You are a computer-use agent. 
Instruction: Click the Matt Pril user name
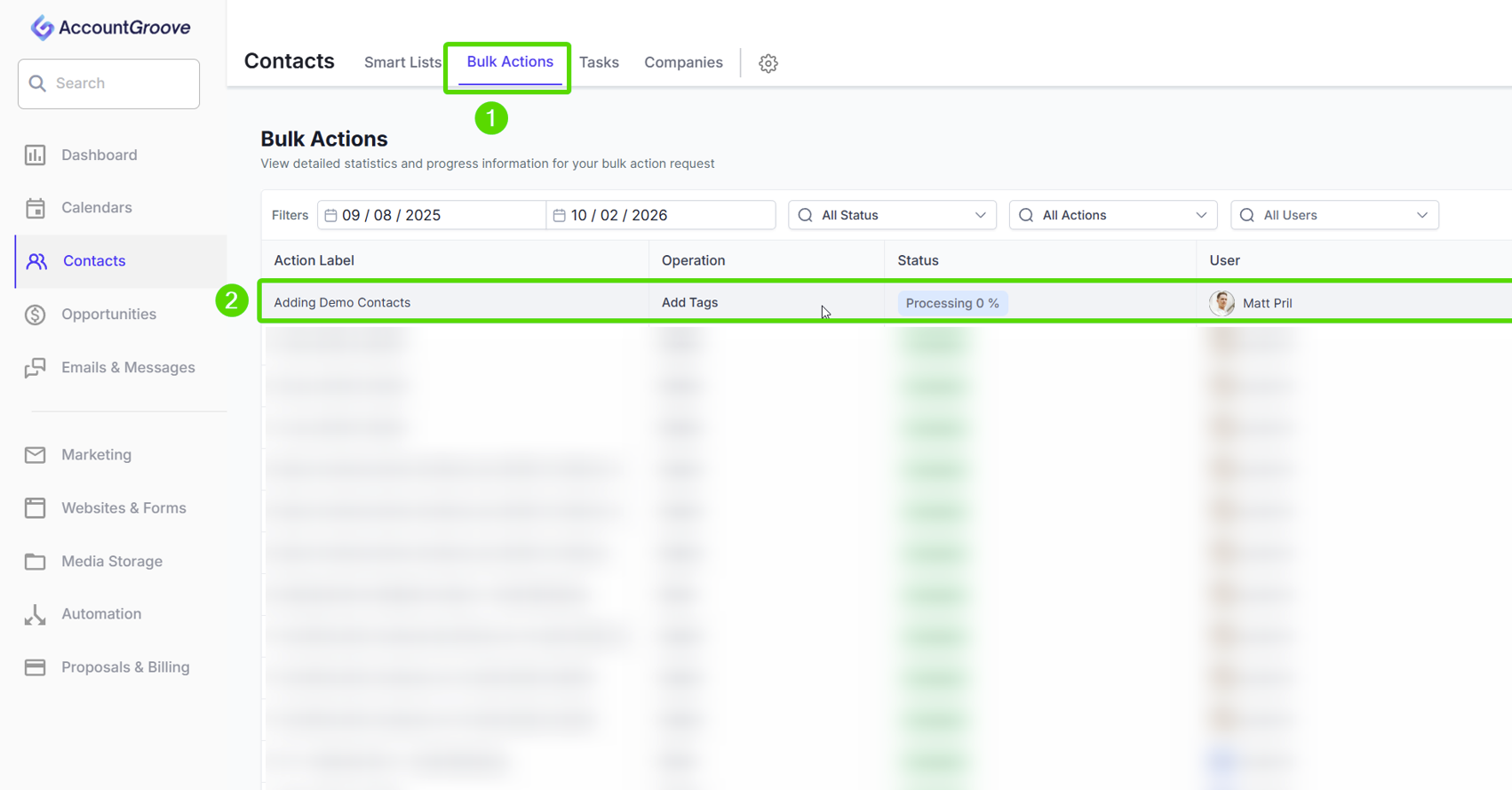click(1267, 303)
